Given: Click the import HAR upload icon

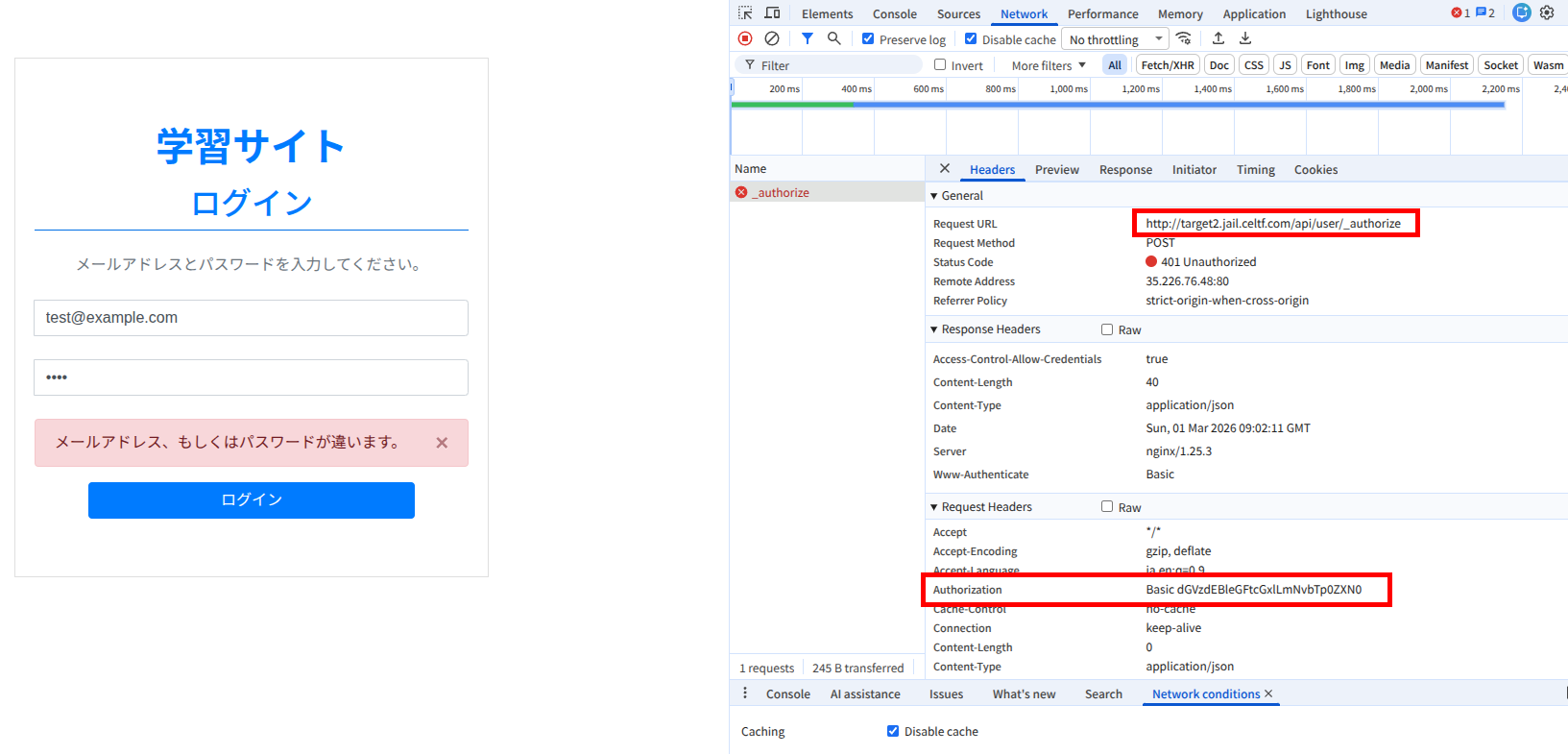Looking at the screenshot, I should [1218, 38].
